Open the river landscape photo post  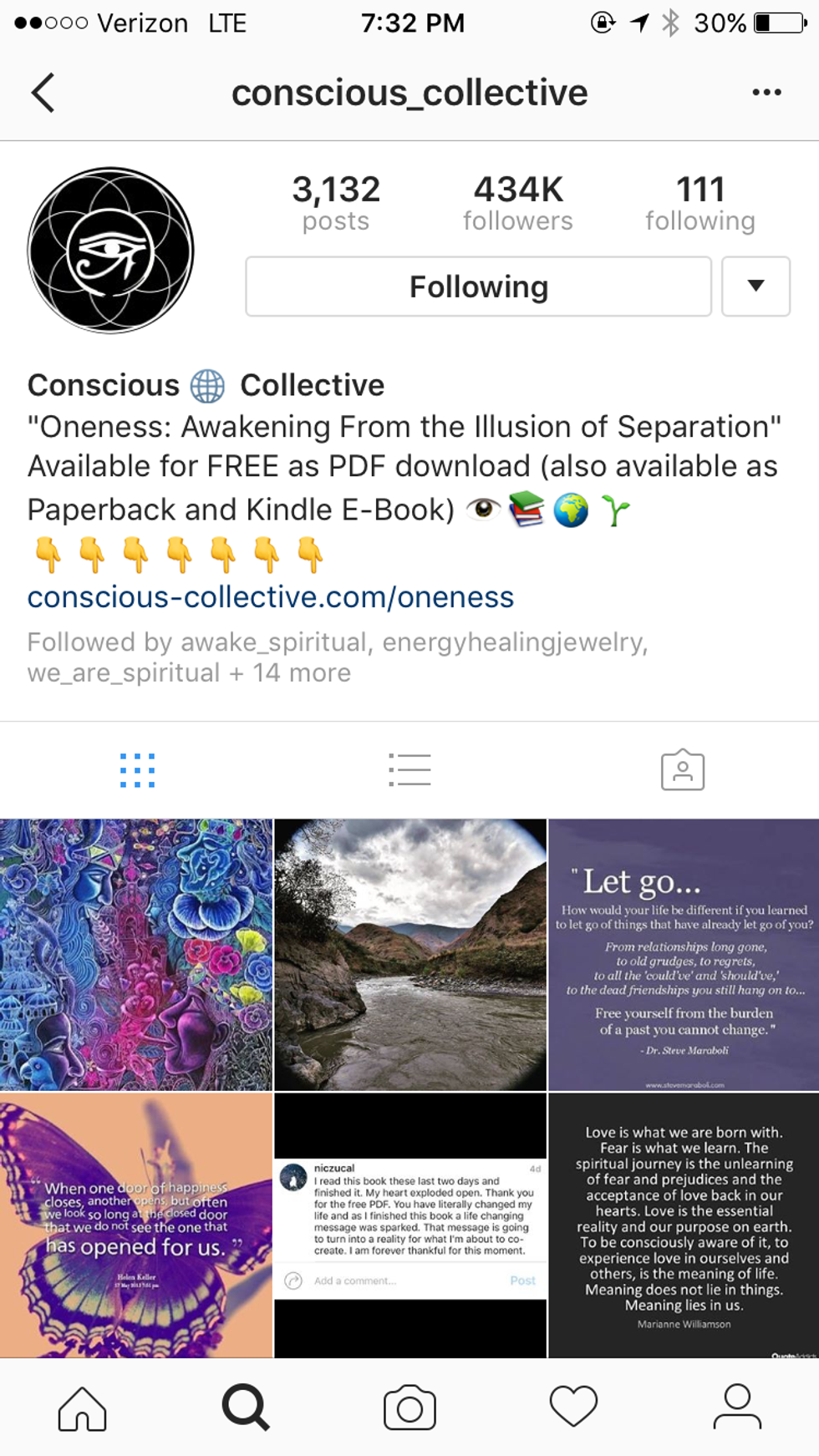(x=410, y=955)
